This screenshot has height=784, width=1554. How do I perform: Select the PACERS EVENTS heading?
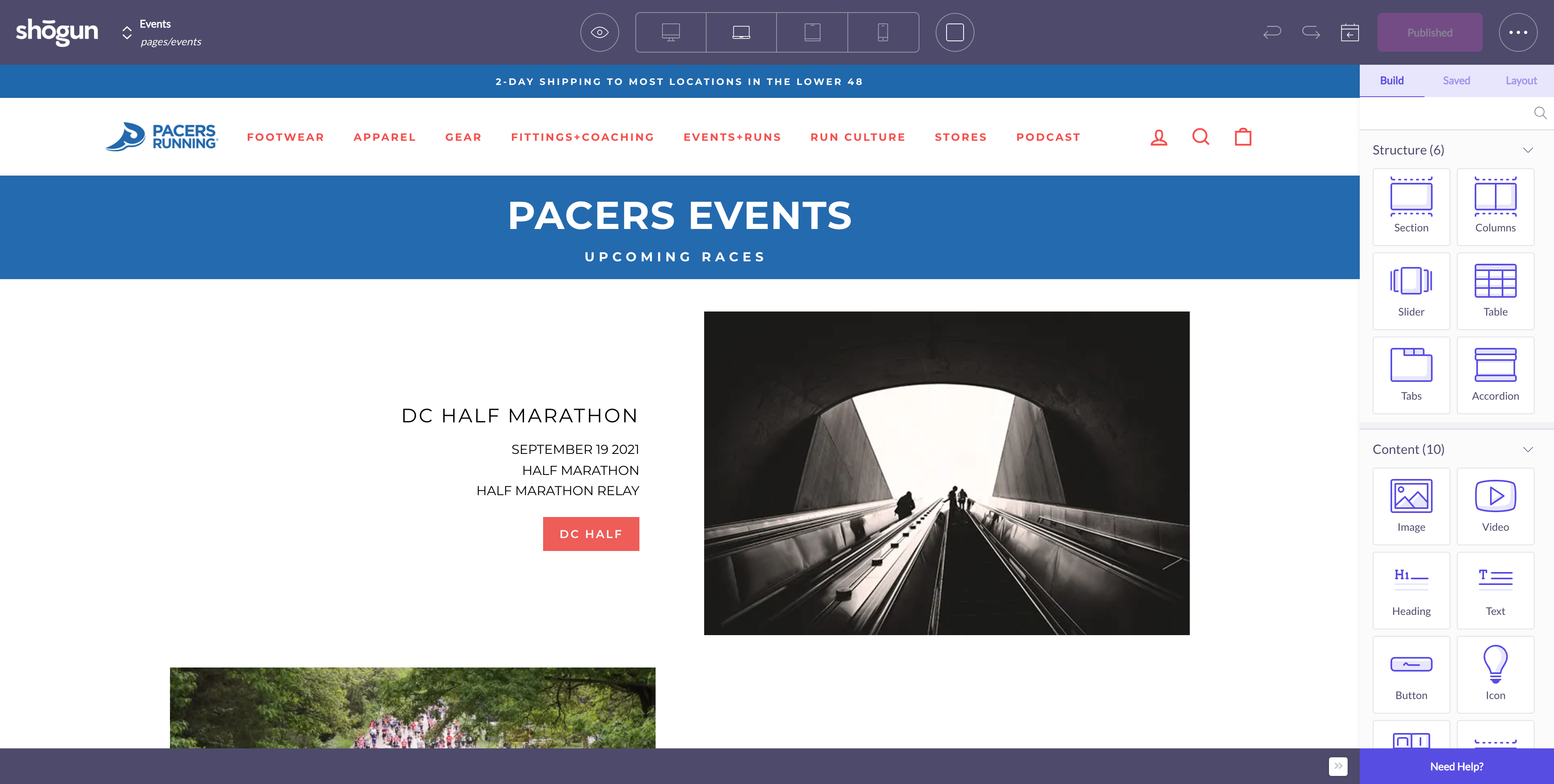pos(680,215)
